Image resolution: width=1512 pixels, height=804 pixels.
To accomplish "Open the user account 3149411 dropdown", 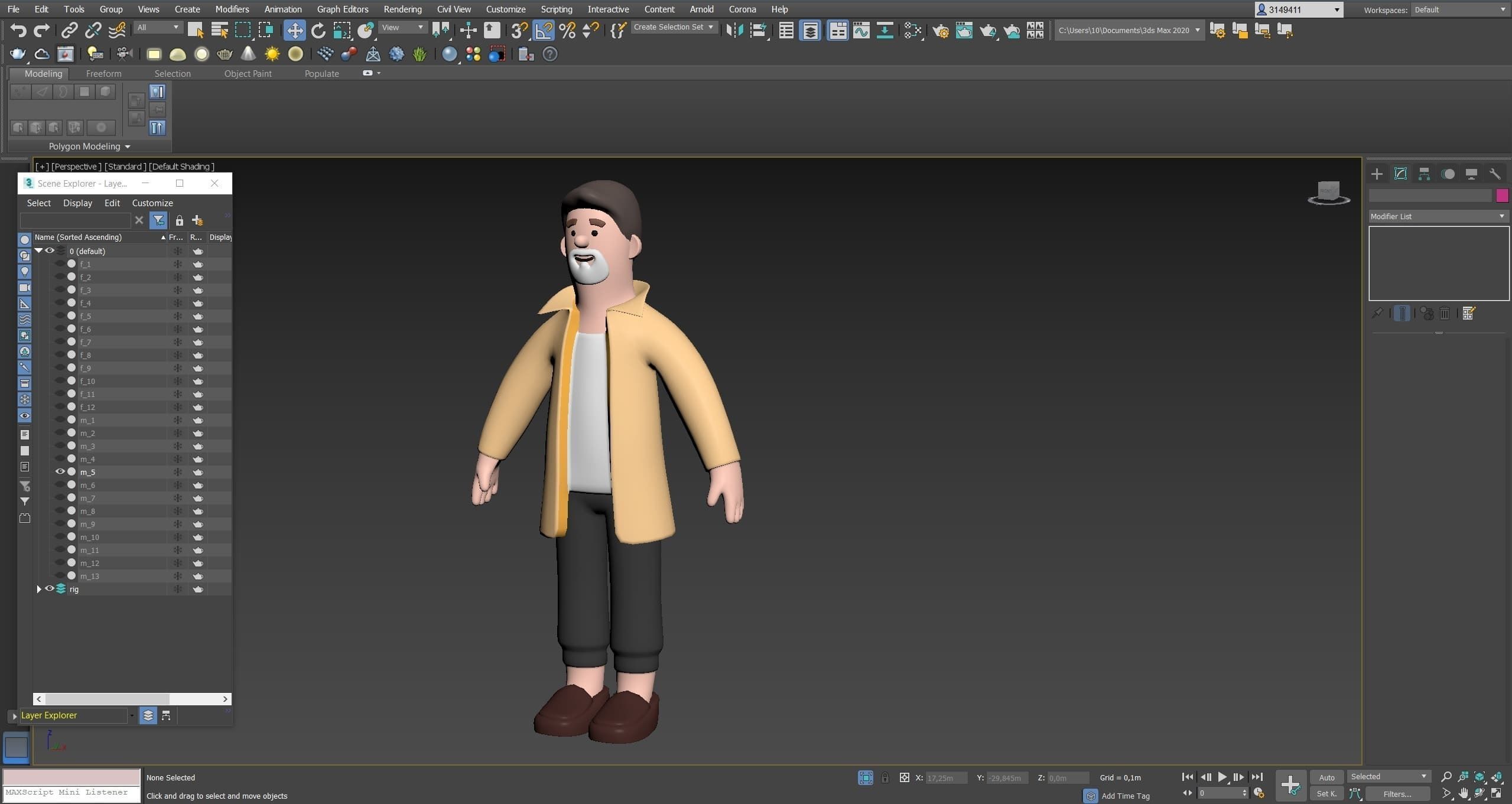I will click(1299, 9).
